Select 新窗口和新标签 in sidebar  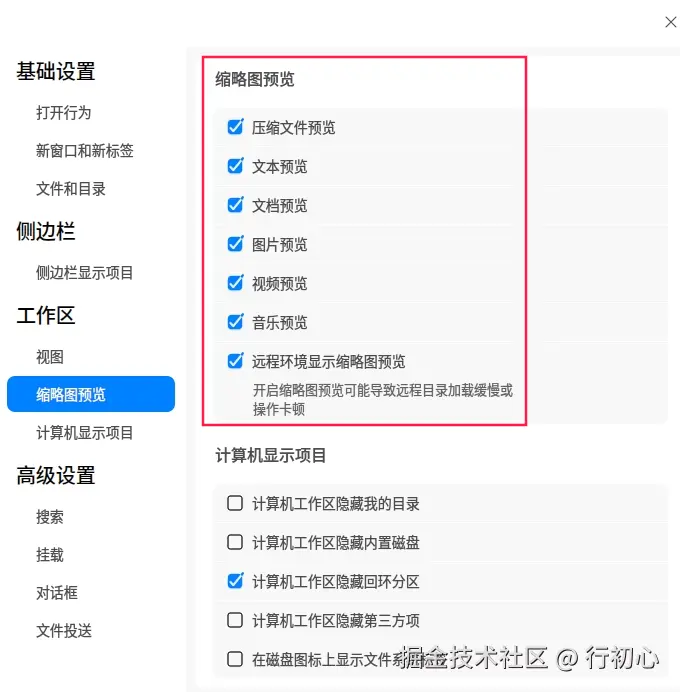(85, 151)
